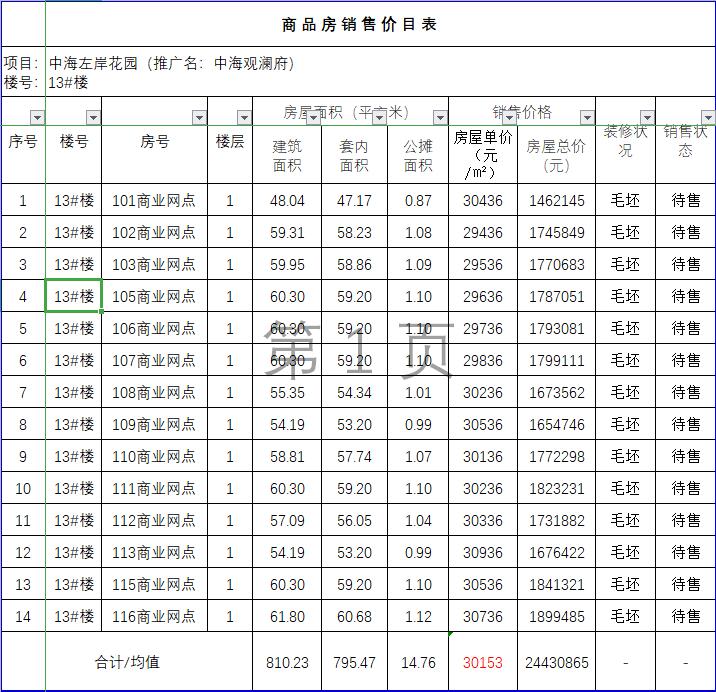Select the title cell 商品房销售价目表
The height and width of the screenshot is (692, 716).
pyautogui.click(x=381, y=24)
